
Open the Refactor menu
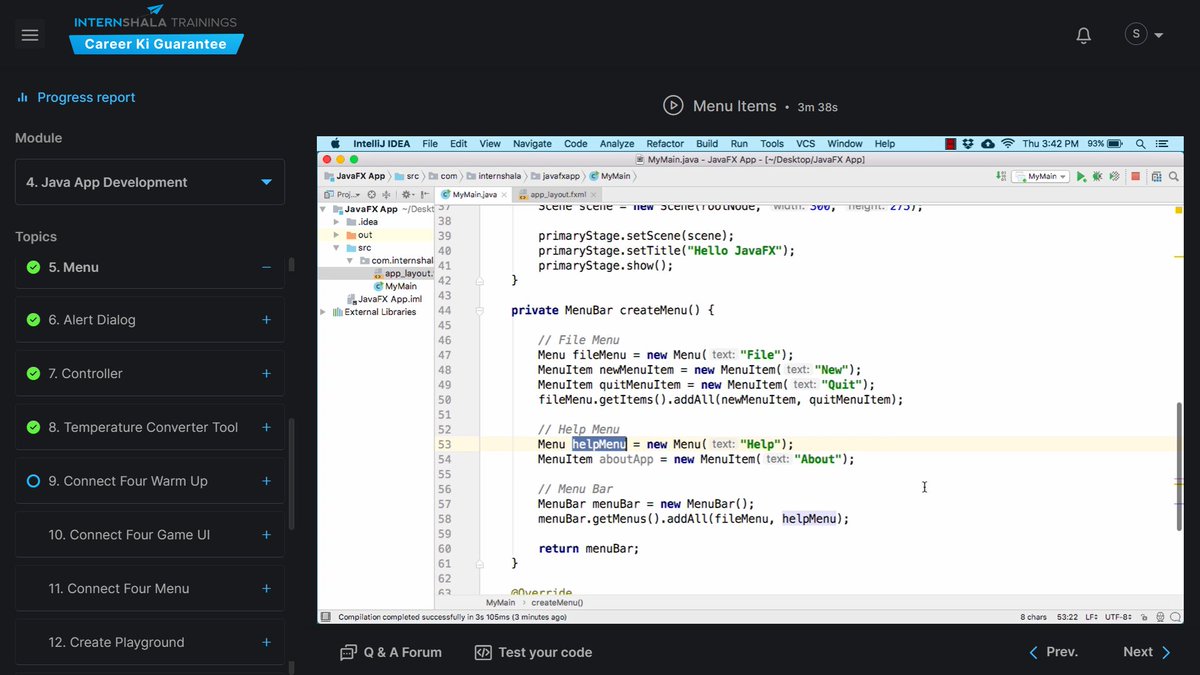point(665,144)
